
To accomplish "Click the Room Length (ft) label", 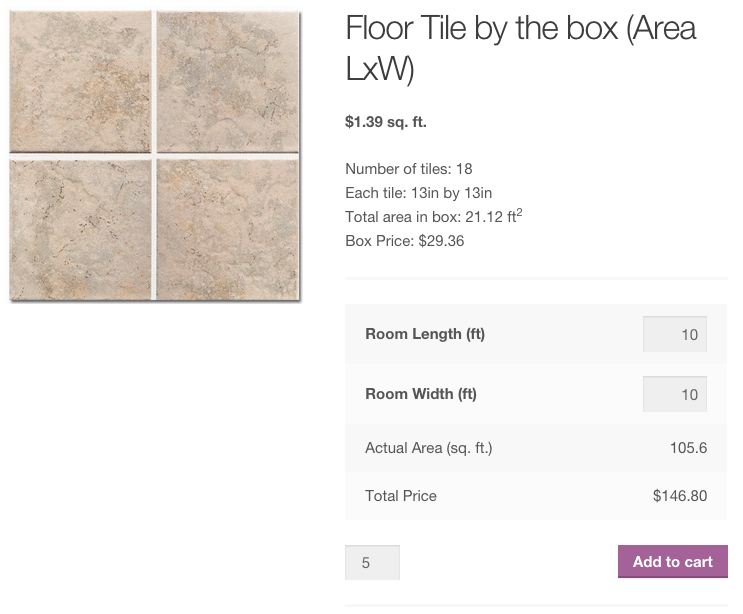I will pos(425,334).
